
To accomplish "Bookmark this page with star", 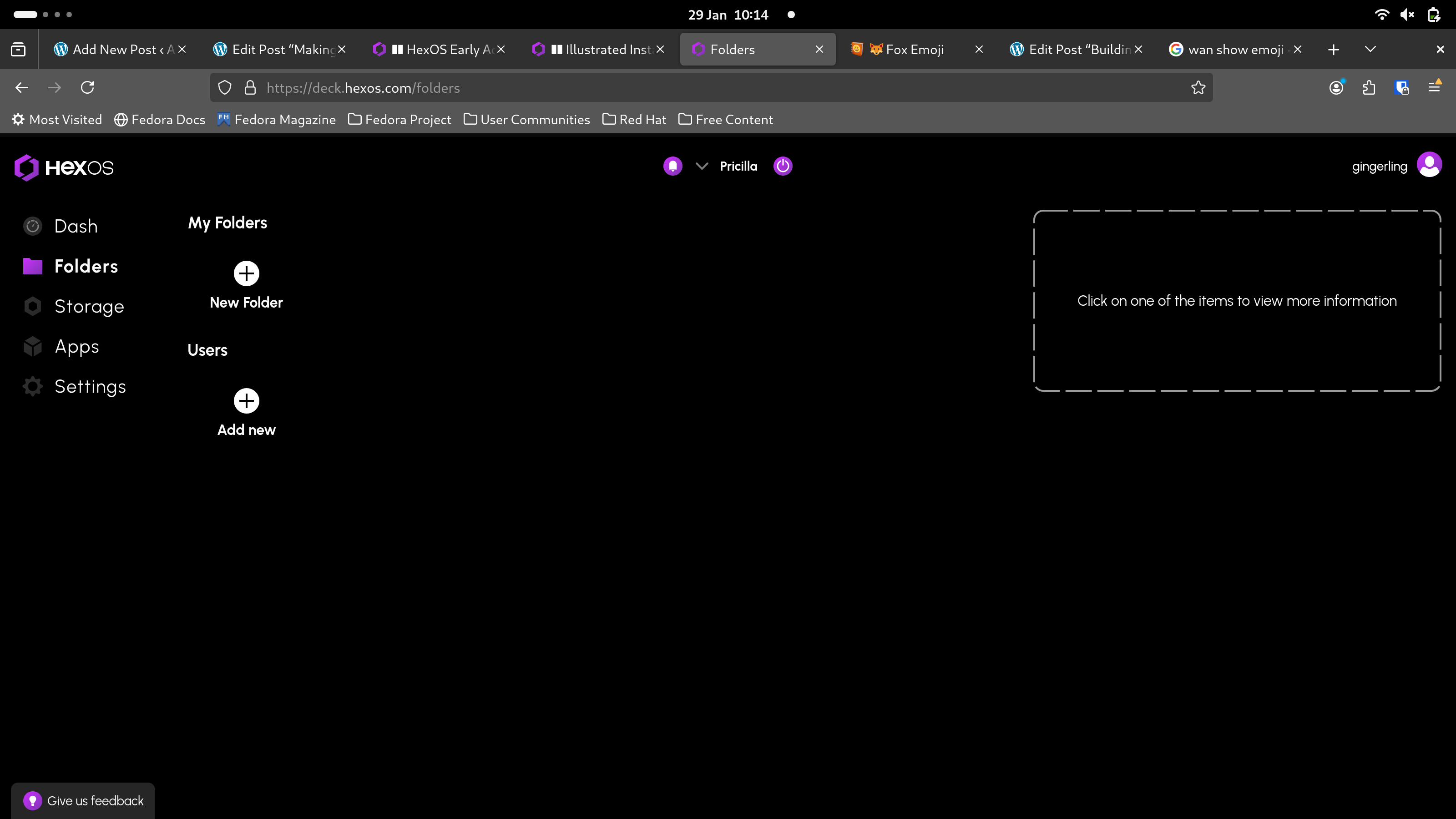I will pos(1198,88).
